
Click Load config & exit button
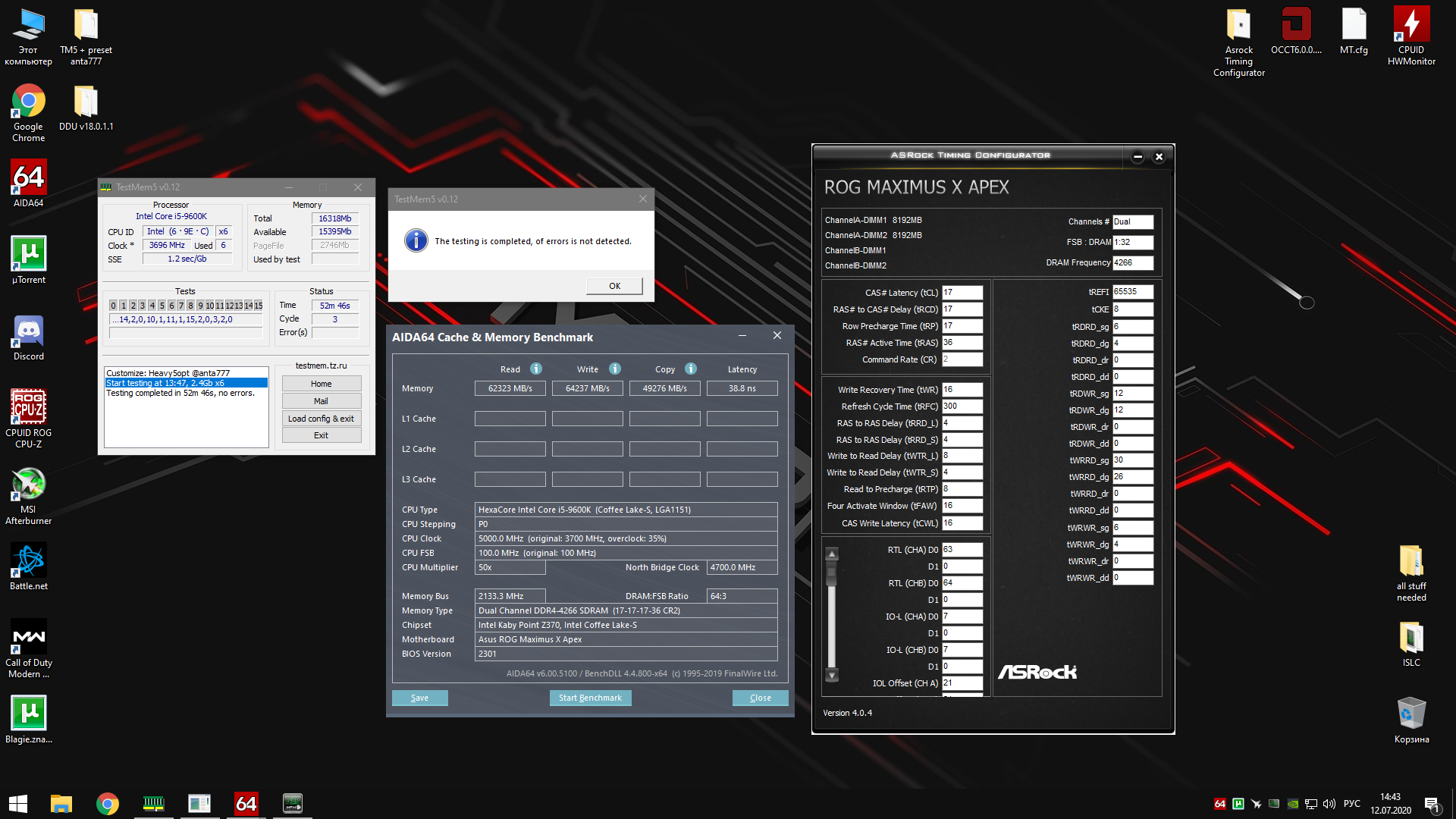click(321, 419)
